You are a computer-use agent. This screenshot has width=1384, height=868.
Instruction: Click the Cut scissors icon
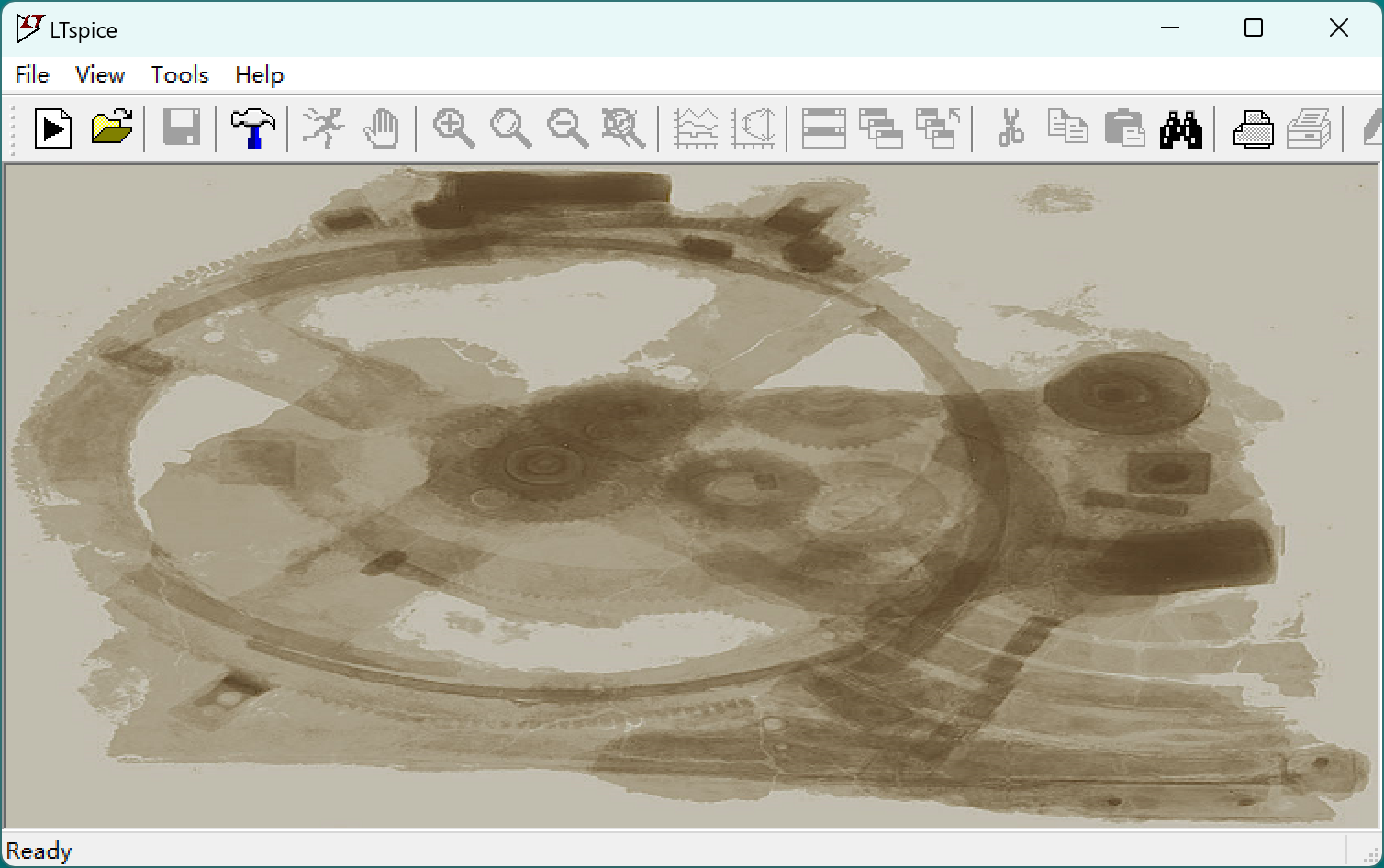1010,128
